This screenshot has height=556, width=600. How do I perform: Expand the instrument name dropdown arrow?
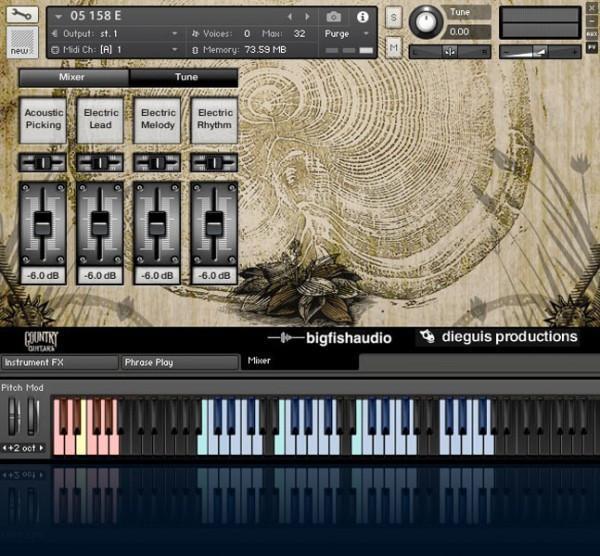click(x=58, y=17)
